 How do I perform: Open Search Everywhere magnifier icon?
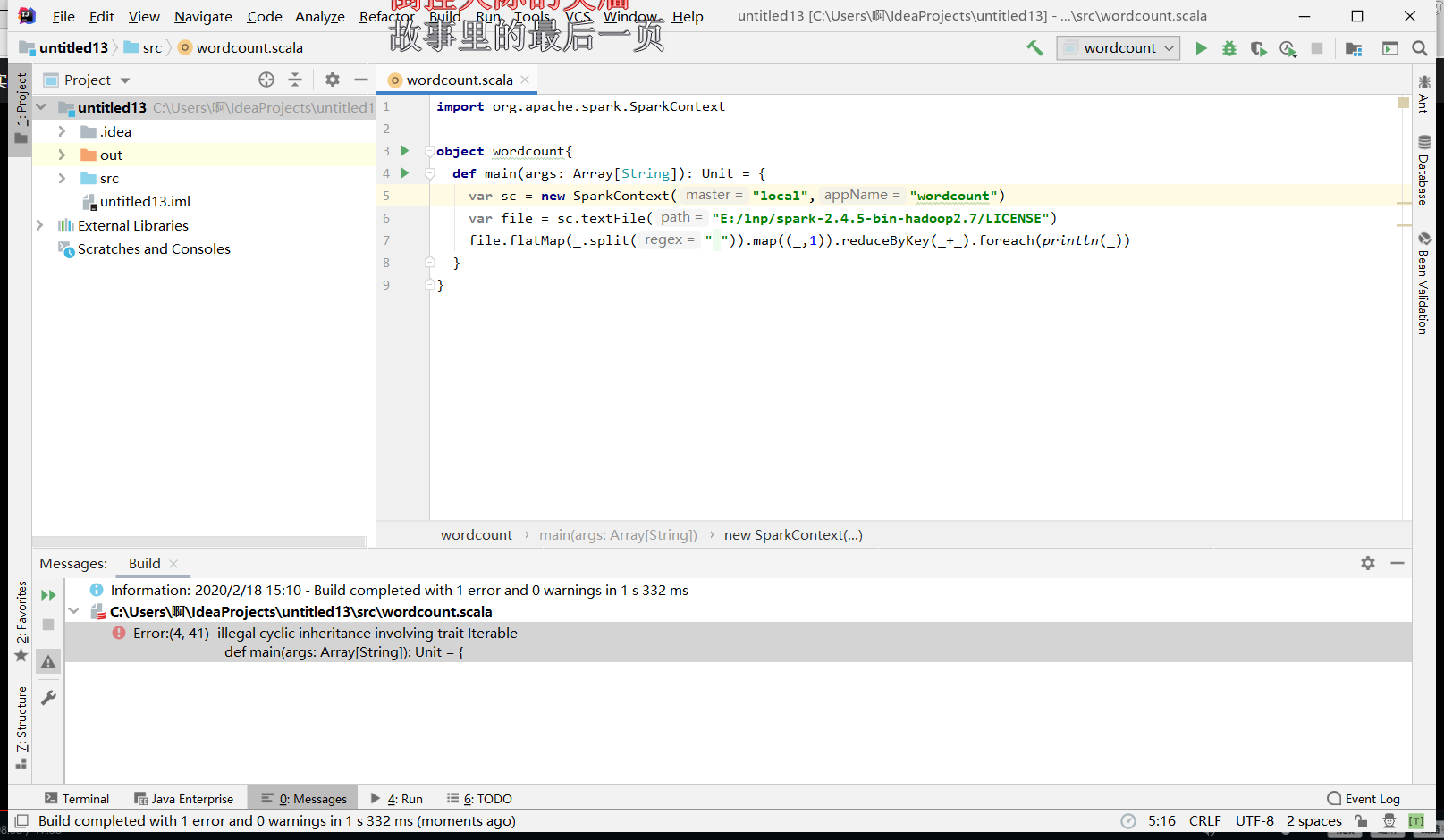tap(1419, 48)
